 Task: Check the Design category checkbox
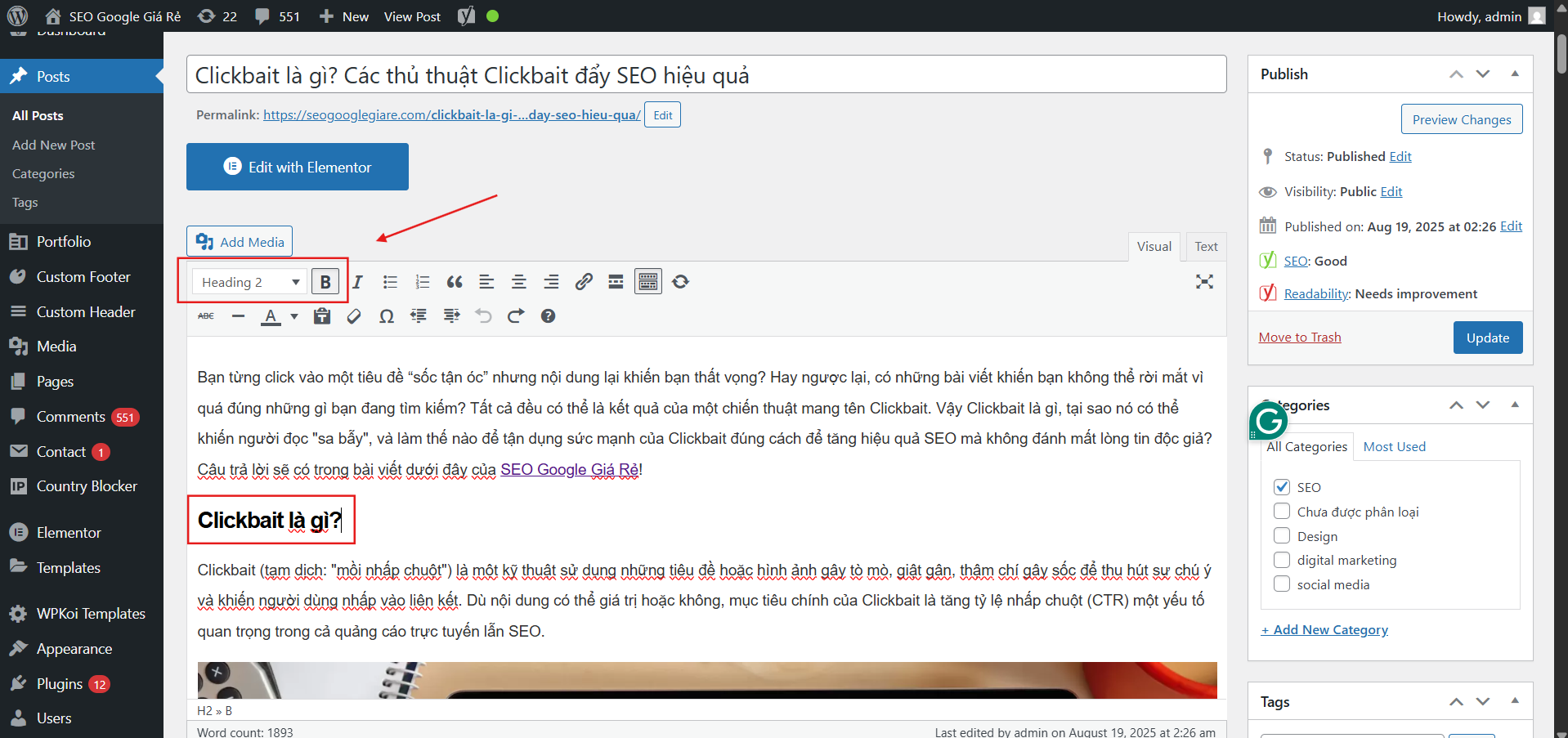coord(1281,535)
